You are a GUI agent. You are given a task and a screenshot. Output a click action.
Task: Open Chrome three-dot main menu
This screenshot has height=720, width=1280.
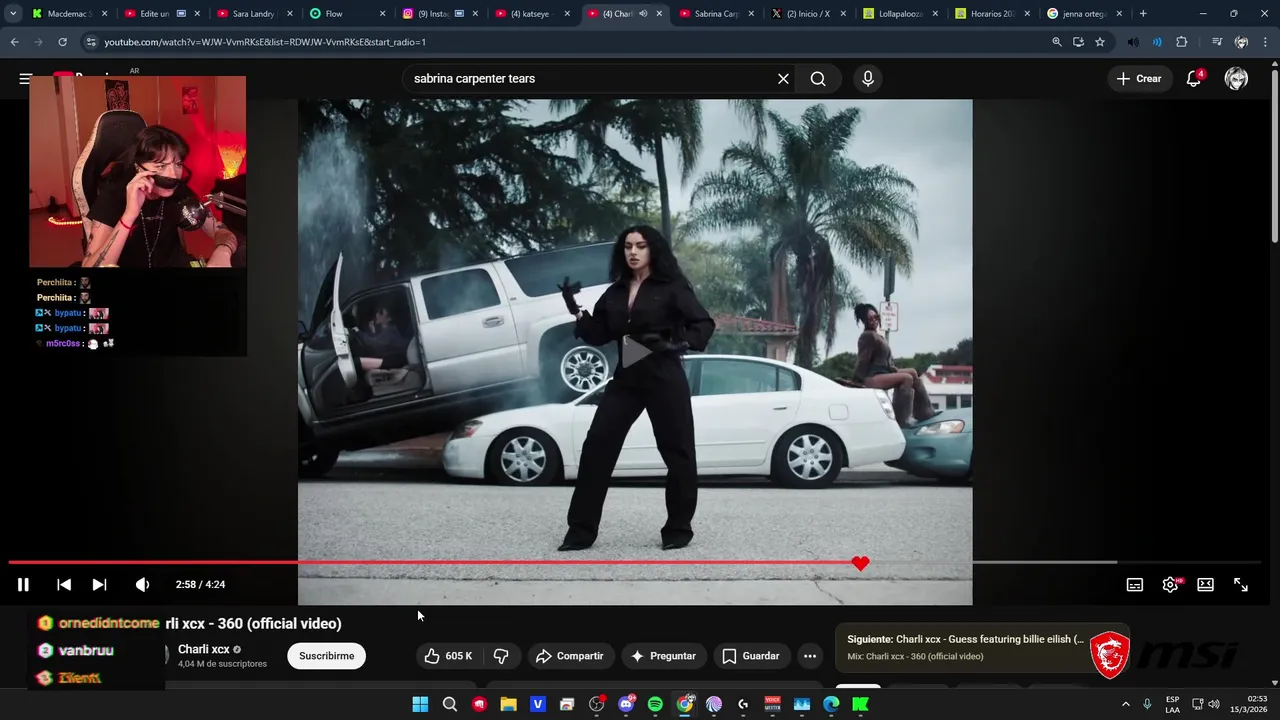(1265, 42)
